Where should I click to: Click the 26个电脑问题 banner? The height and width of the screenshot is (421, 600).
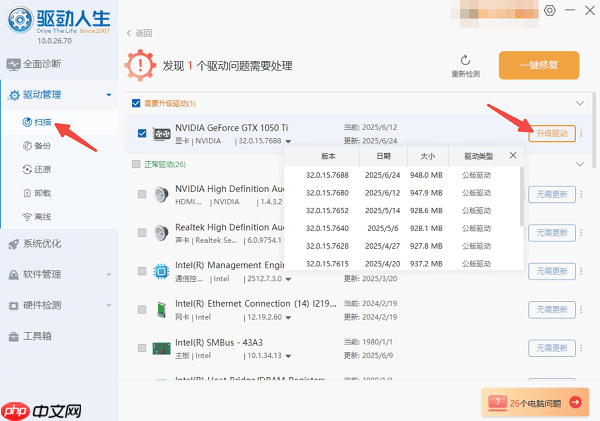tap(535, 402)
